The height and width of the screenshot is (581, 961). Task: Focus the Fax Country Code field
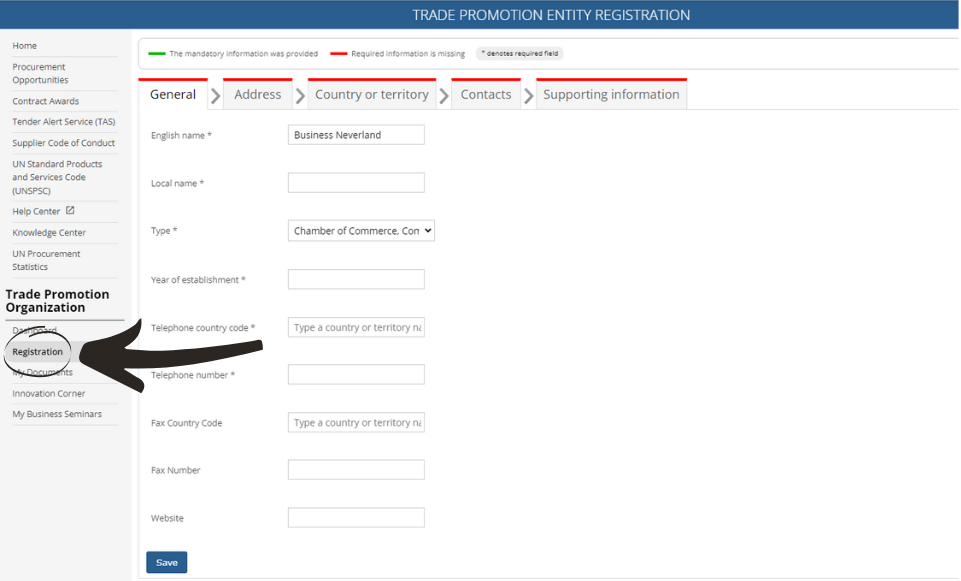[x=356, y=422]
